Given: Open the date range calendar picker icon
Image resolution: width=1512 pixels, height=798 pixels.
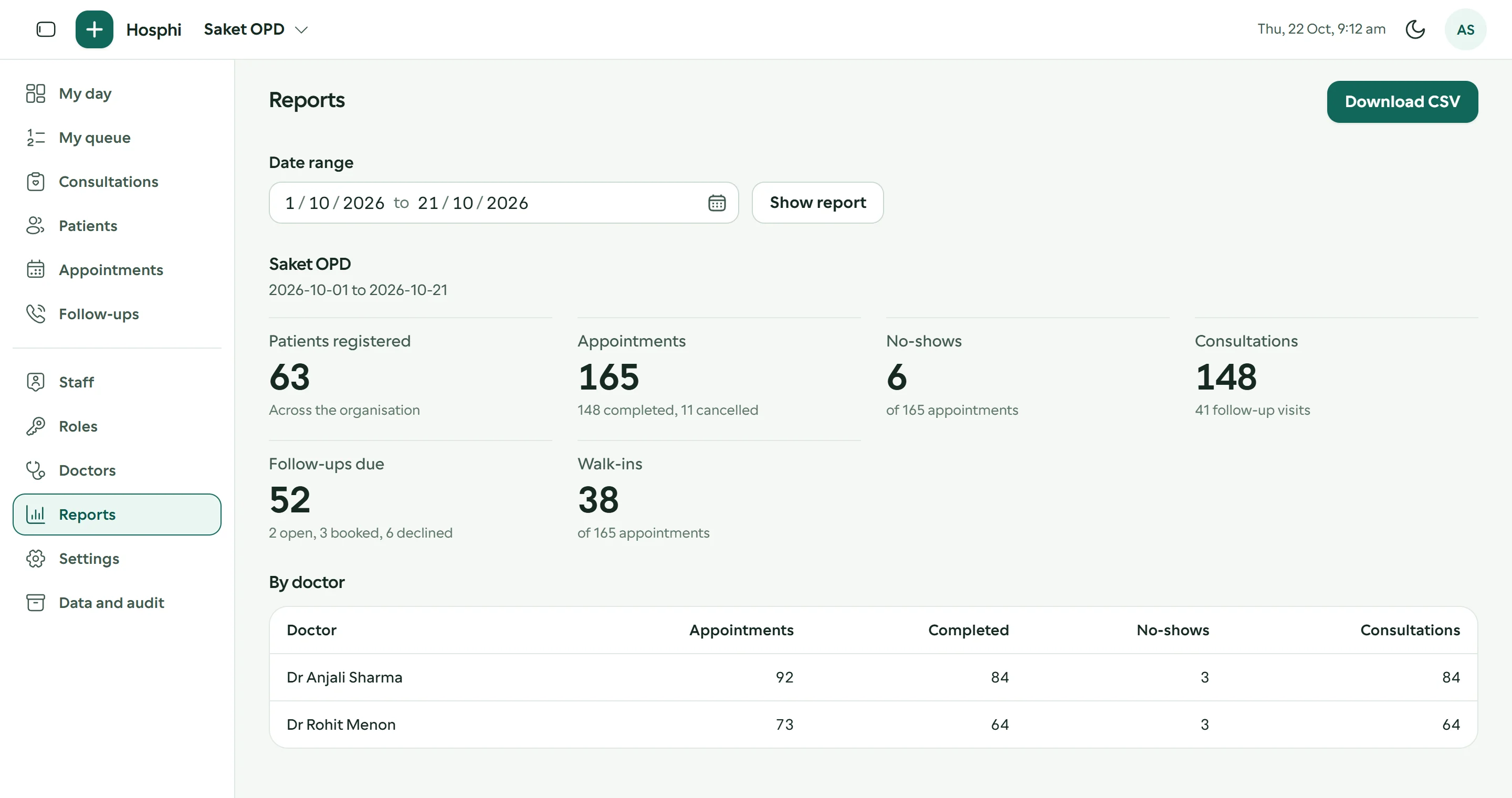Looking at the screenshot, I should (717, 203).
